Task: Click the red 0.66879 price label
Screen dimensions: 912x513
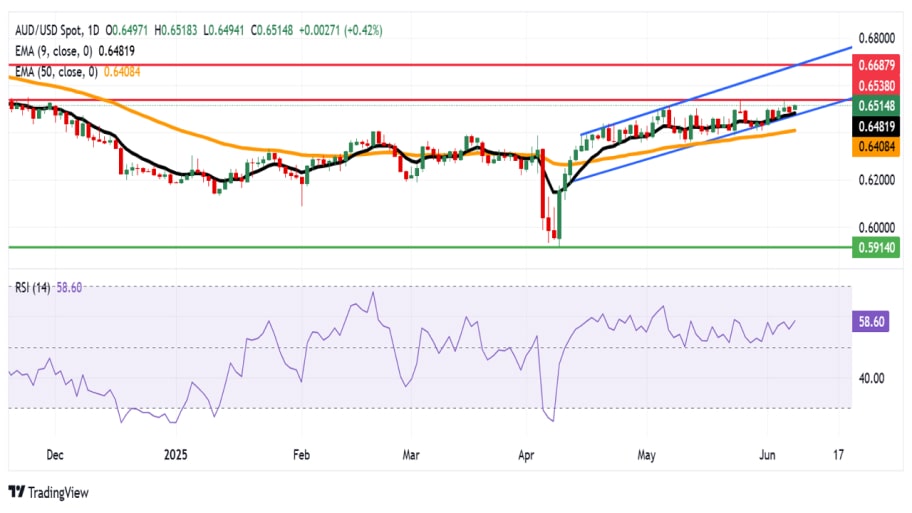Action: click(x=876, y=65)
